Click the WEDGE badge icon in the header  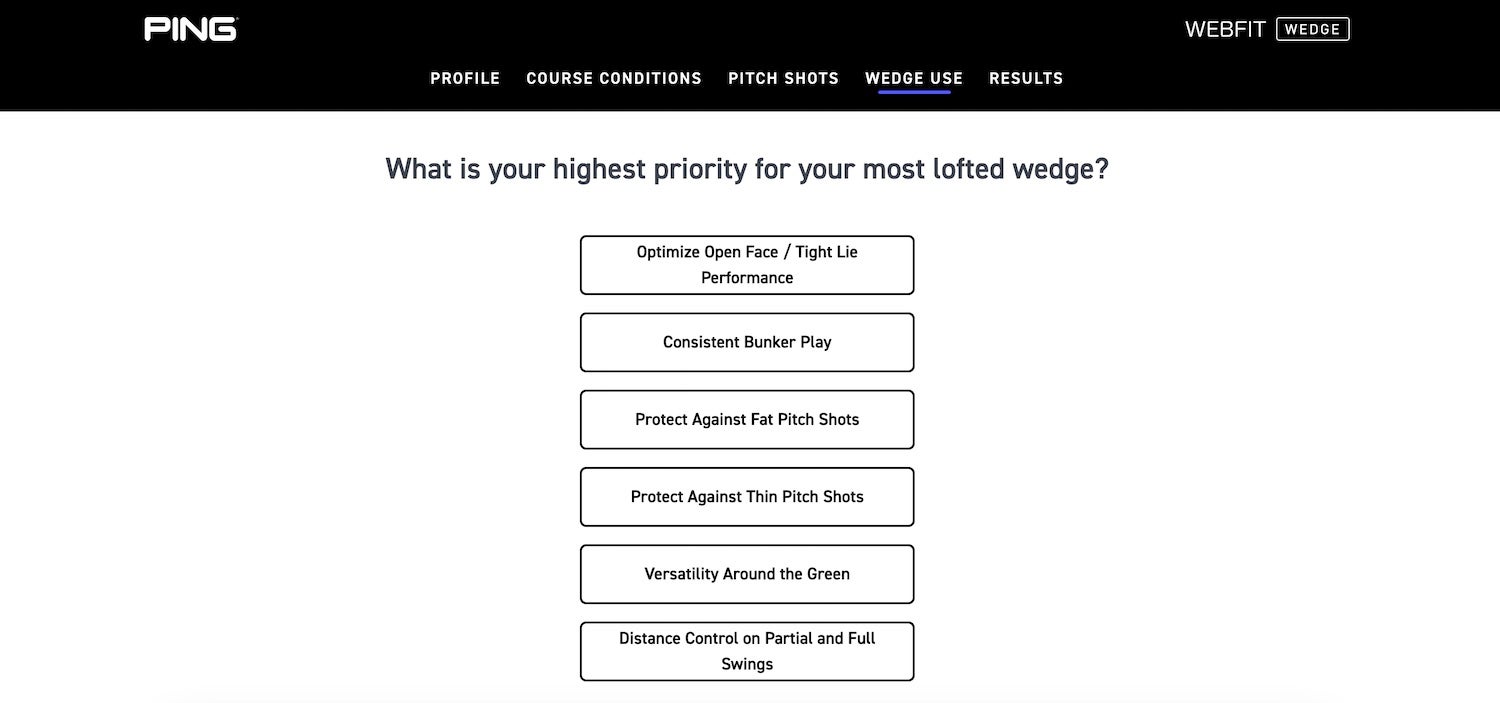[x=1313, y=29]
